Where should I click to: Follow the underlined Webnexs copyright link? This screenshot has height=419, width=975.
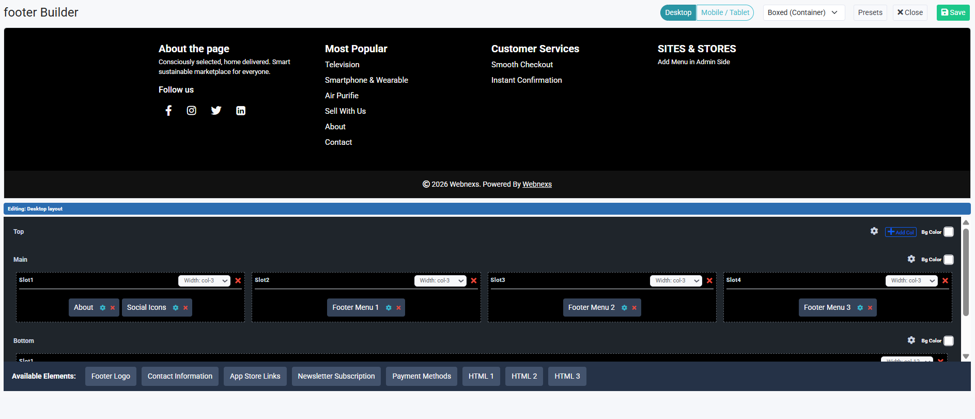(537, 184)
